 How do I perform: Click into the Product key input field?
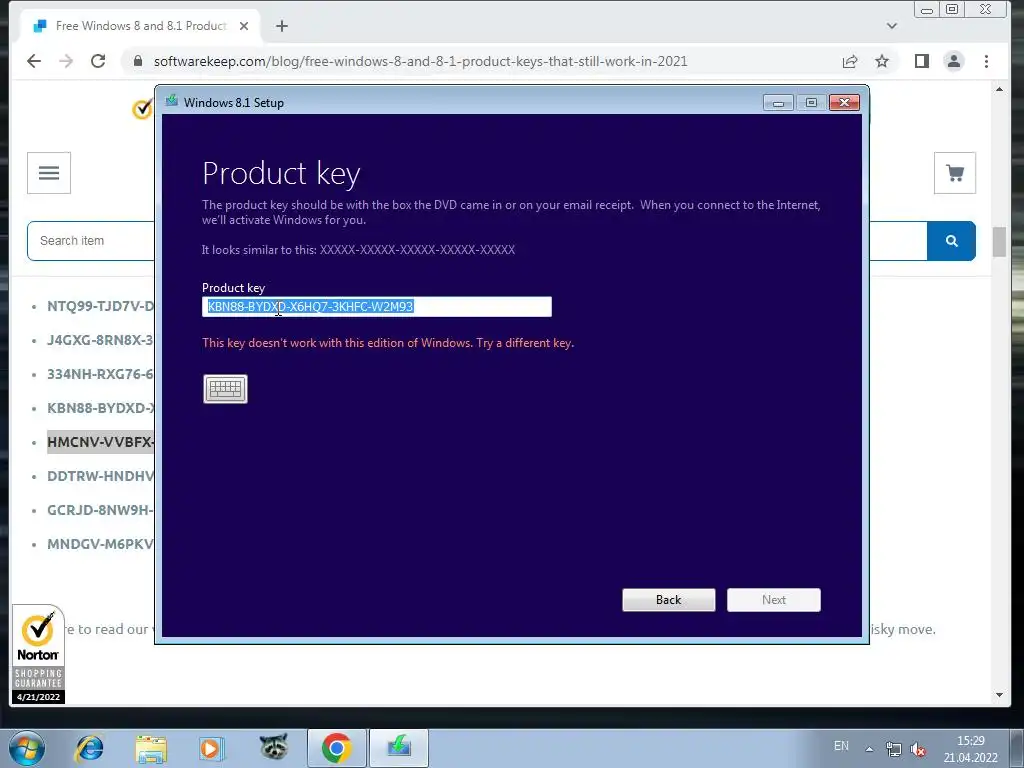pyautogui.click(x=377, y=306)
